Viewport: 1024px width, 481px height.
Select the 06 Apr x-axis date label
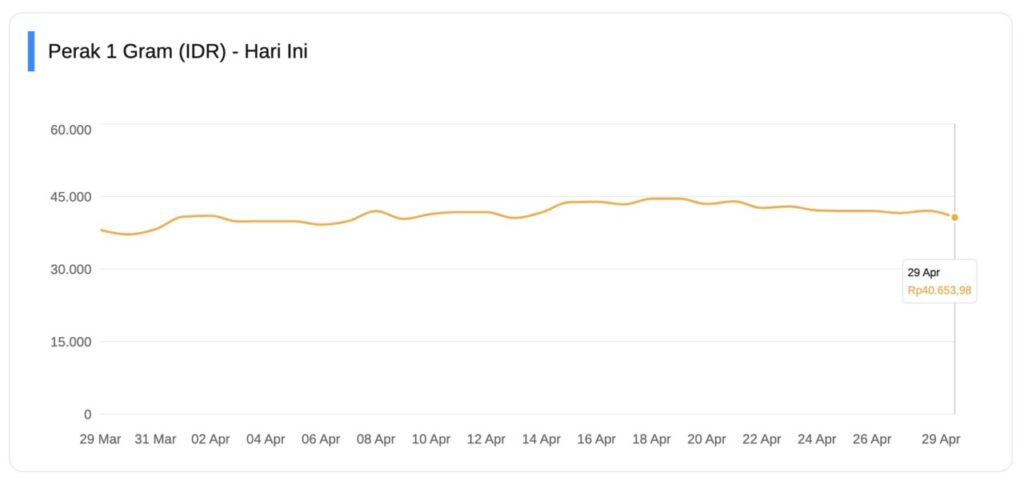(x=321, y=439)
